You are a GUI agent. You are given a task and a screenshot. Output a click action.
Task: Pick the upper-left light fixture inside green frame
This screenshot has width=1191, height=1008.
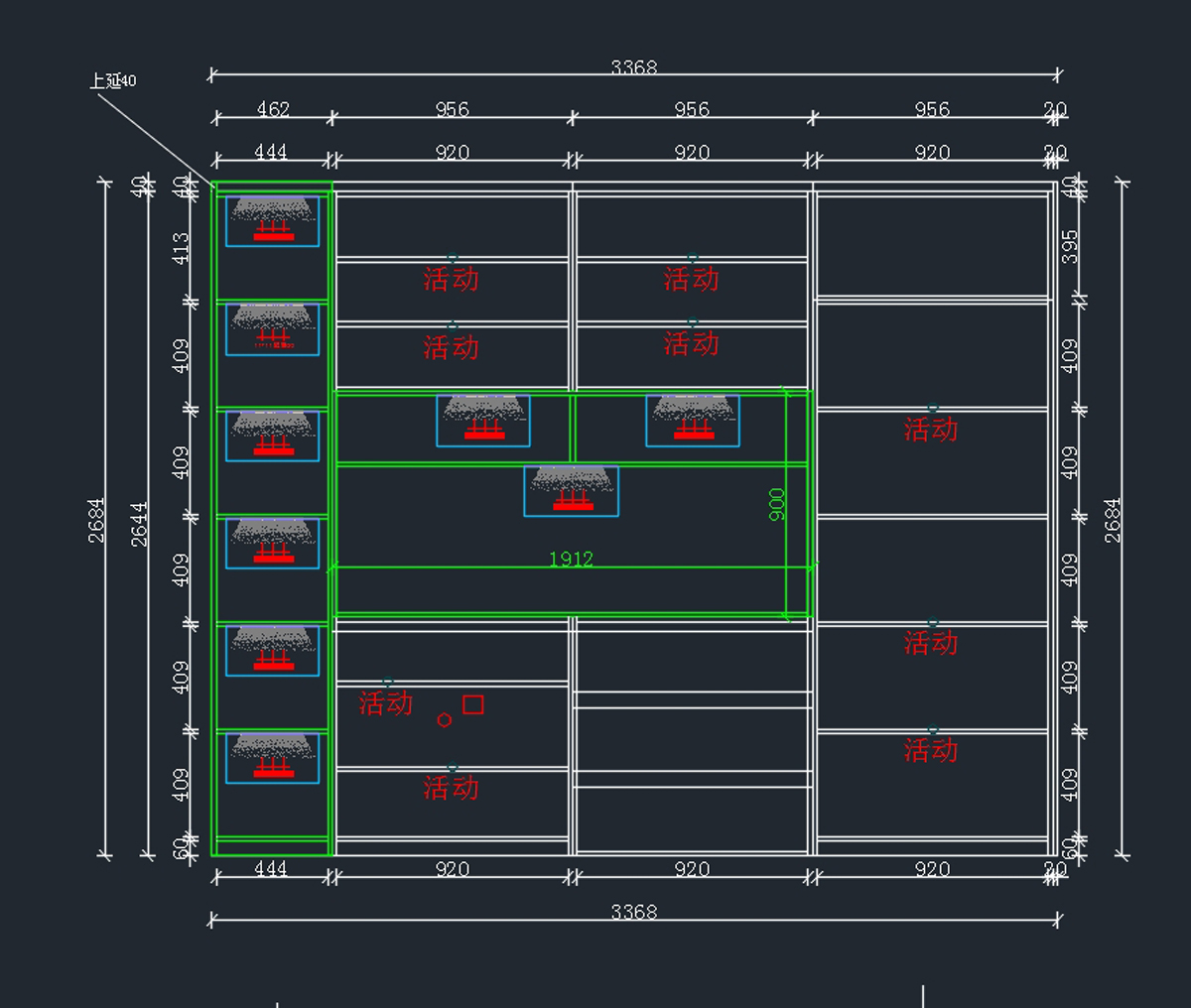pos(483,421)
